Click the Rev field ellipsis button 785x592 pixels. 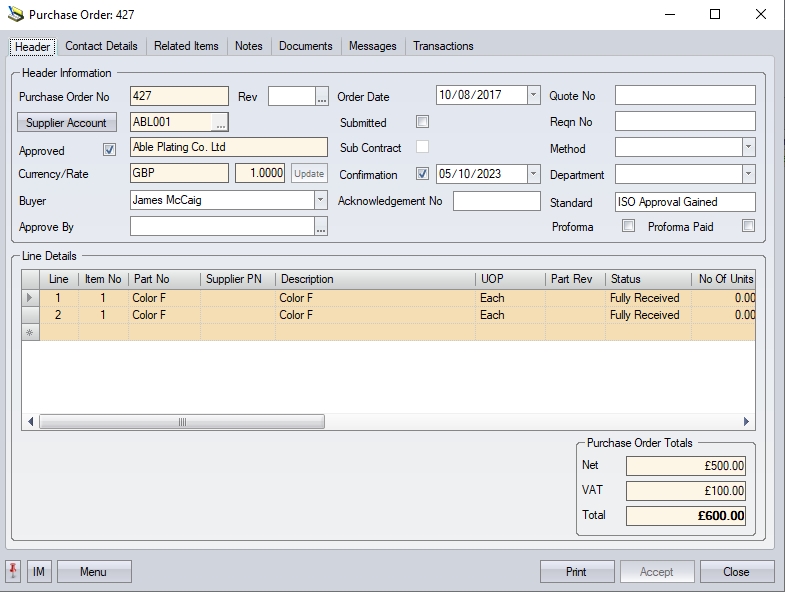321,97
